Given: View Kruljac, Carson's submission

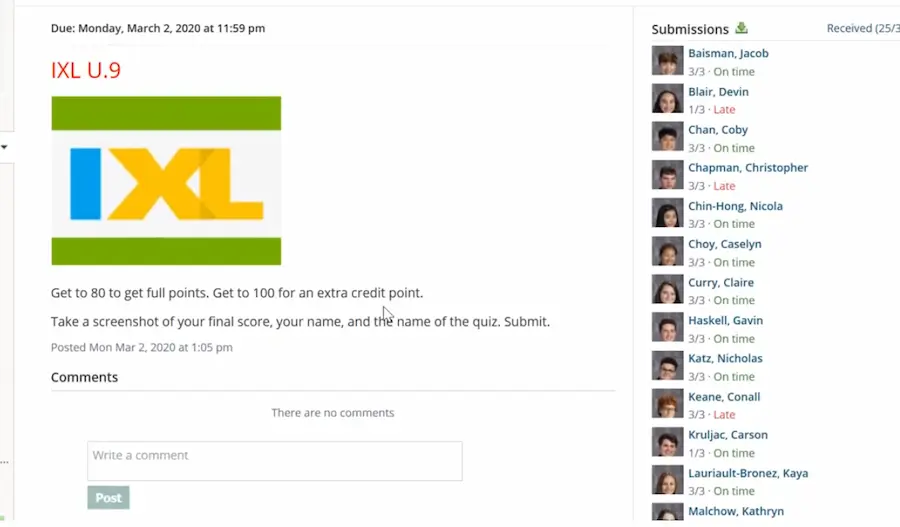Looking at the screenshot, I should 728,435.
